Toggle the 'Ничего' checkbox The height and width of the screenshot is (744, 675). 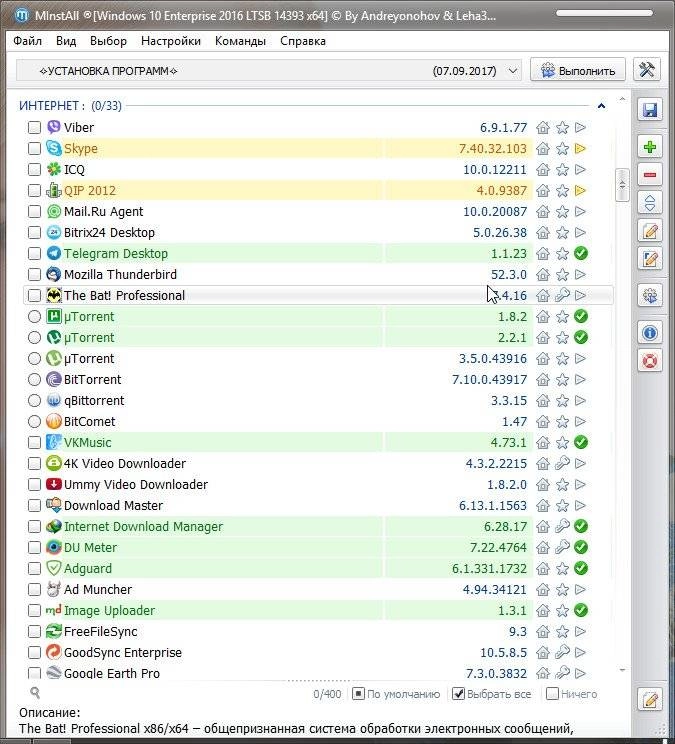(x=552, y=694)
